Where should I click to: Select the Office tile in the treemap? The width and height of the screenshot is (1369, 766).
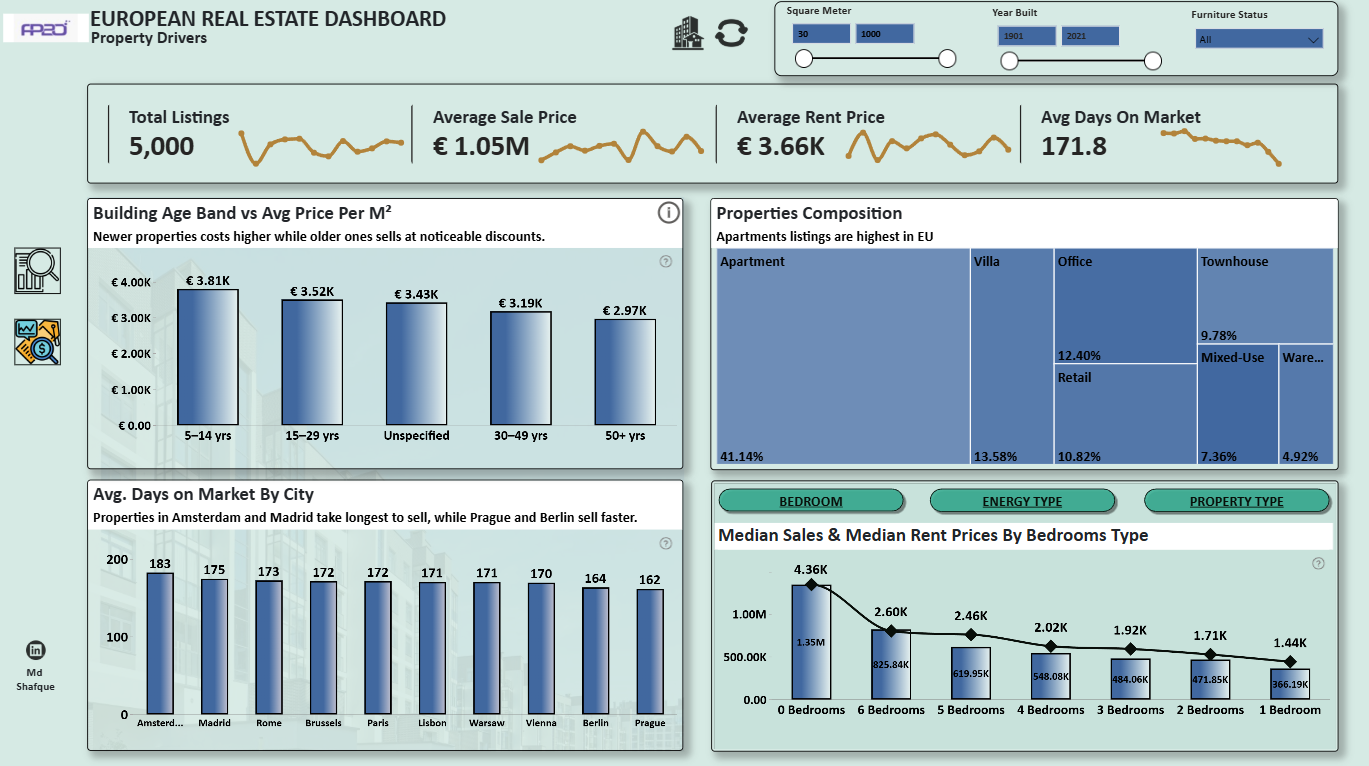click(1125, 307)
